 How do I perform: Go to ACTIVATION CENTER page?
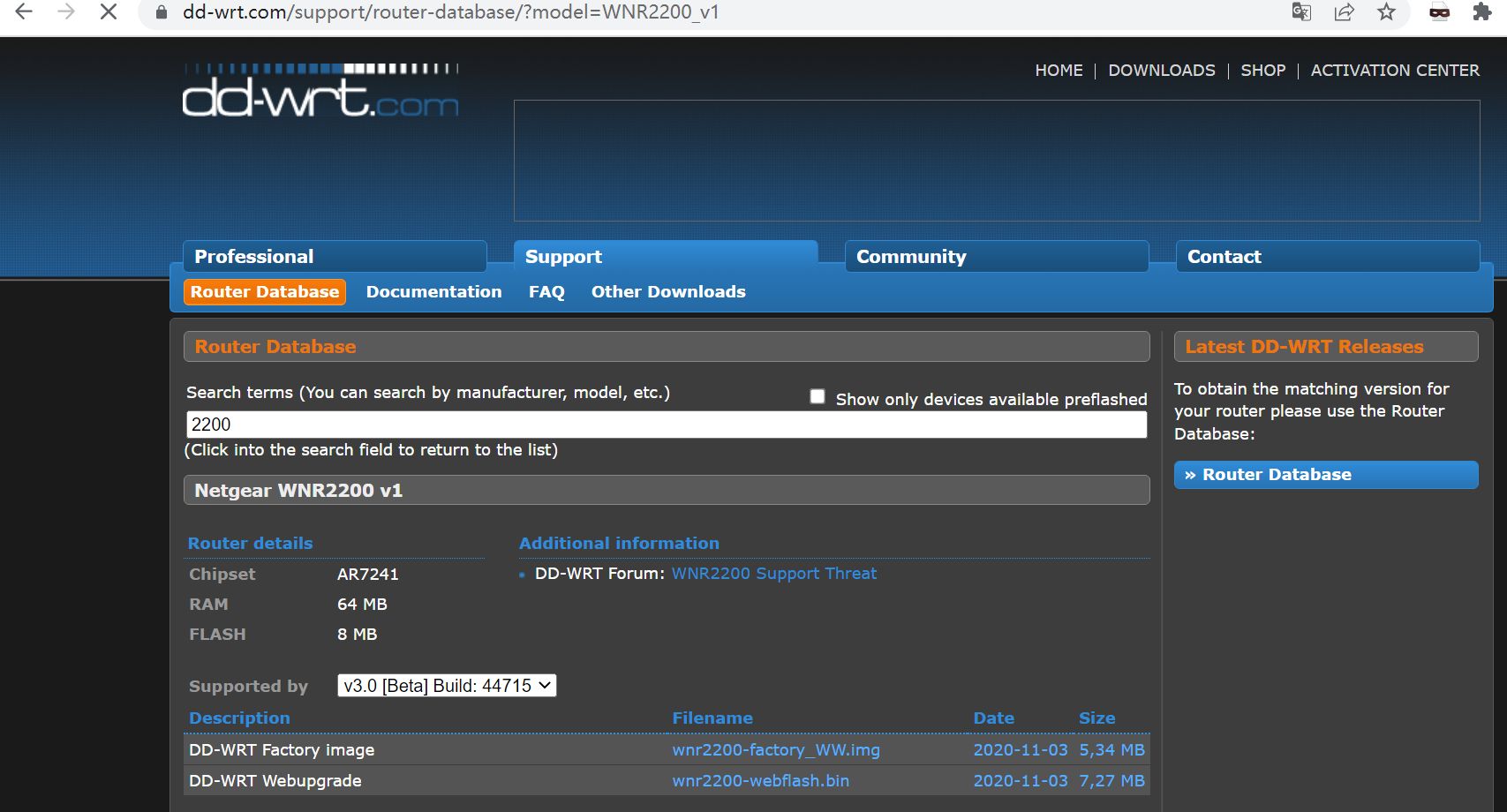[x=1395, y=71]
